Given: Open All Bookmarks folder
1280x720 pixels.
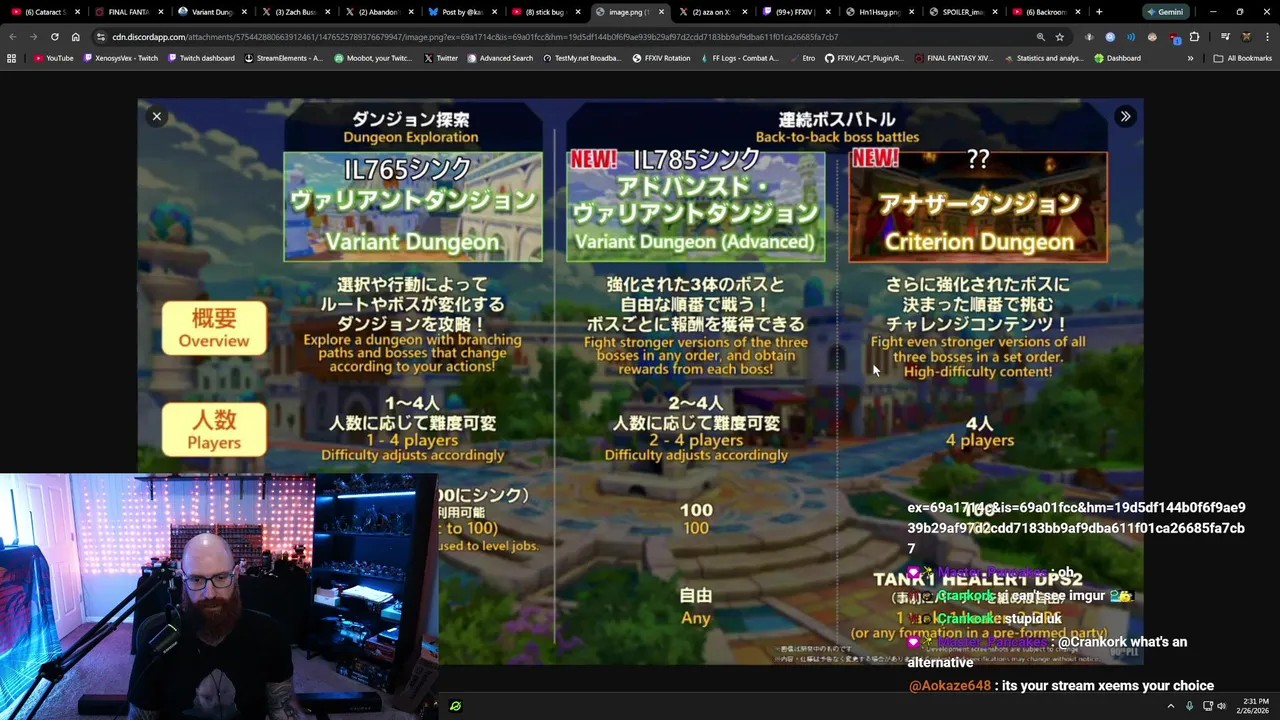Looking at the screenshot, I should pos(1242,58).
